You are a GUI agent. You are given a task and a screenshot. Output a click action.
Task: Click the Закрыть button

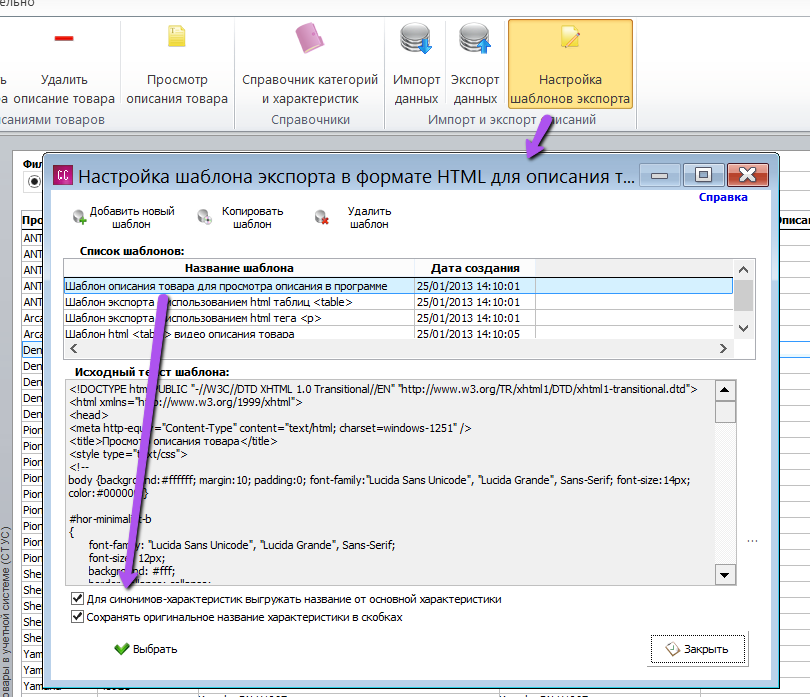[x=697, y=649]
